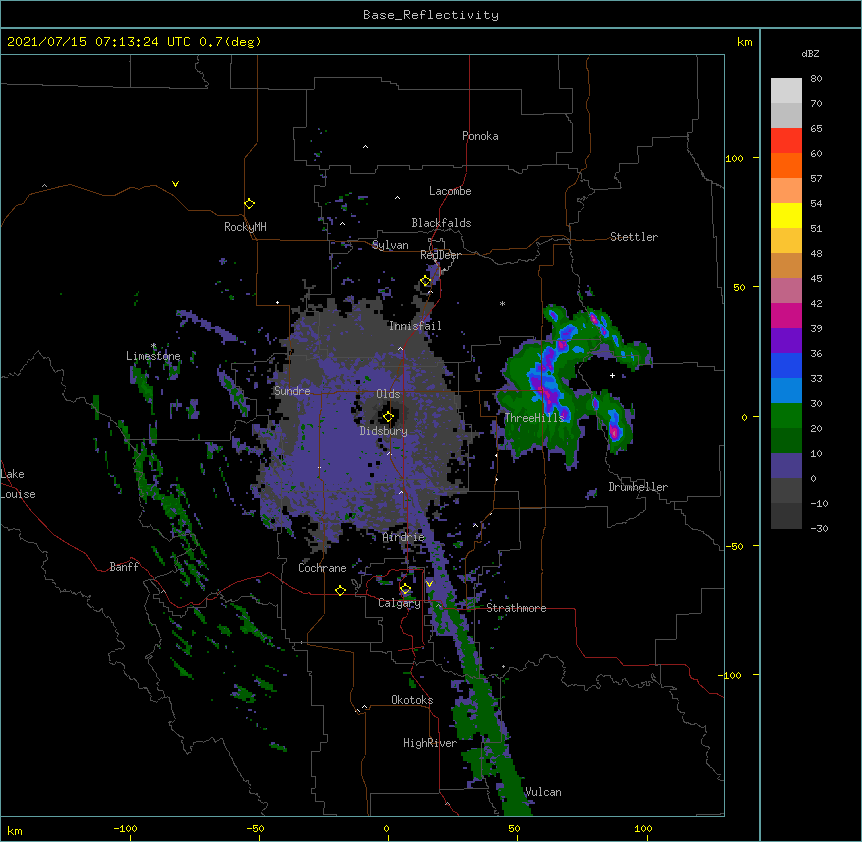862x842 pixels.
Task: Pick the purple 36-39 dBZ legend swatch
Action: click(786, 341)
